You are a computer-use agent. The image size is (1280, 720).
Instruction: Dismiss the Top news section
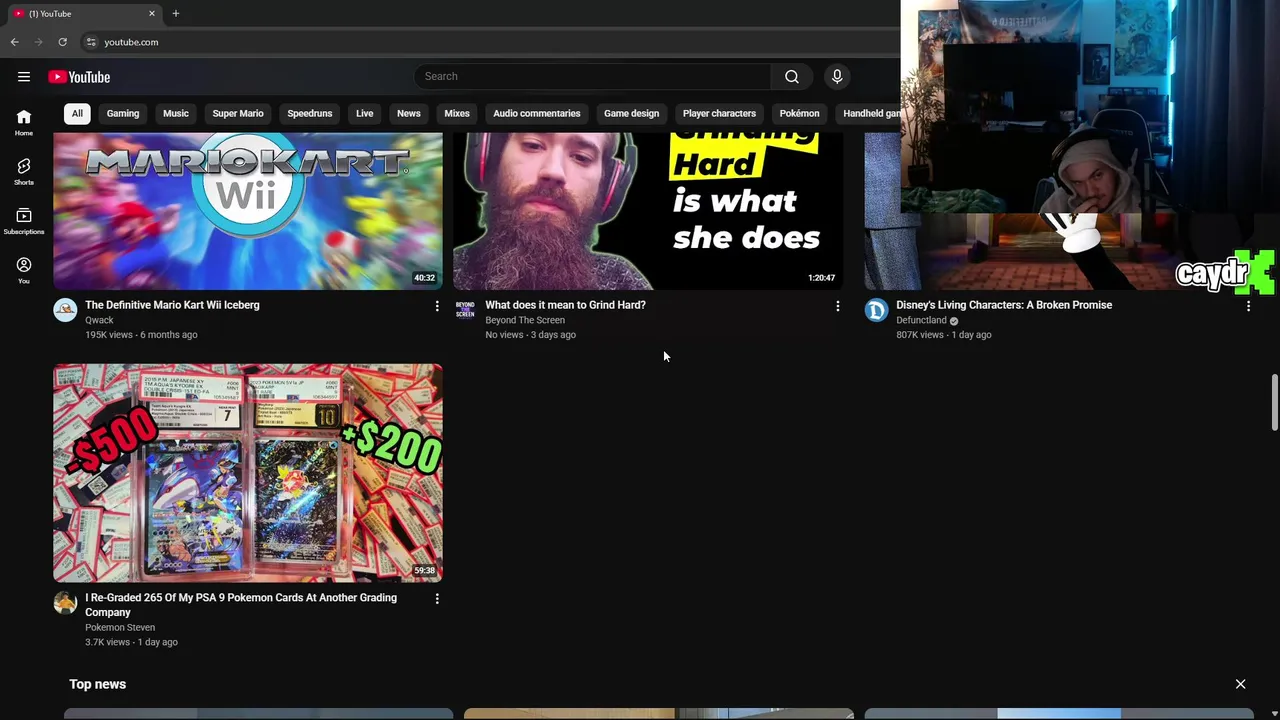(1240, 684)
